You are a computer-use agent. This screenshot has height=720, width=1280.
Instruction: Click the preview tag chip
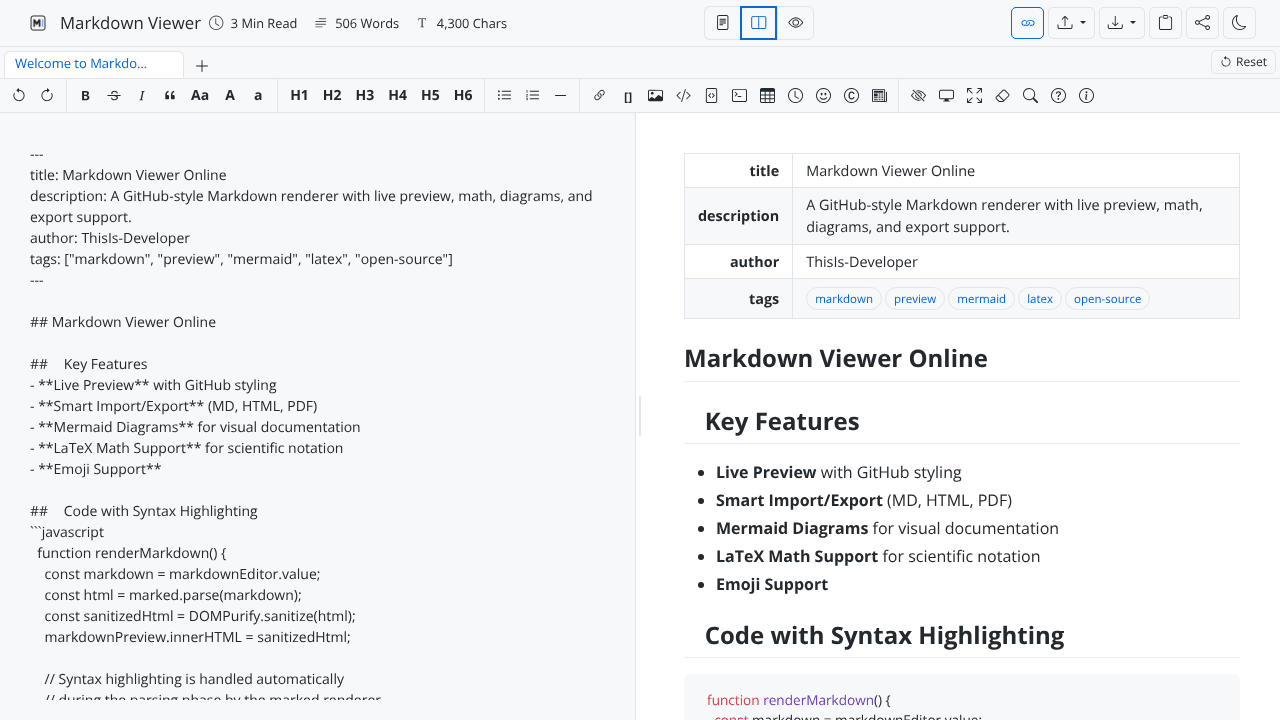tap(915, 299)
